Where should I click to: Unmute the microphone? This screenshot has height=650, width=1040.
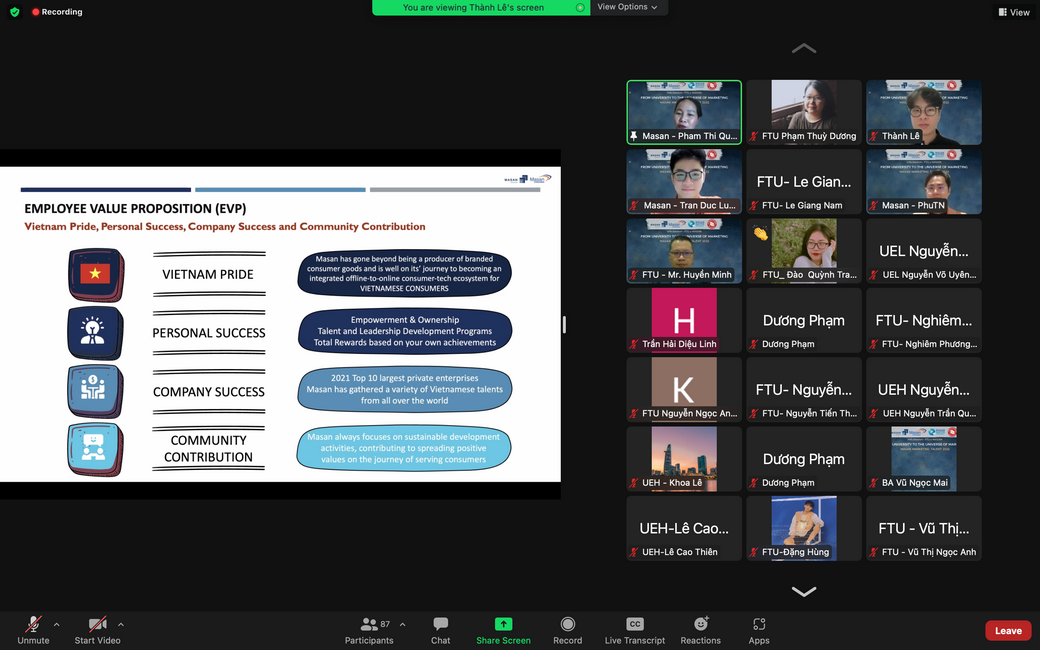coord(33,631)
